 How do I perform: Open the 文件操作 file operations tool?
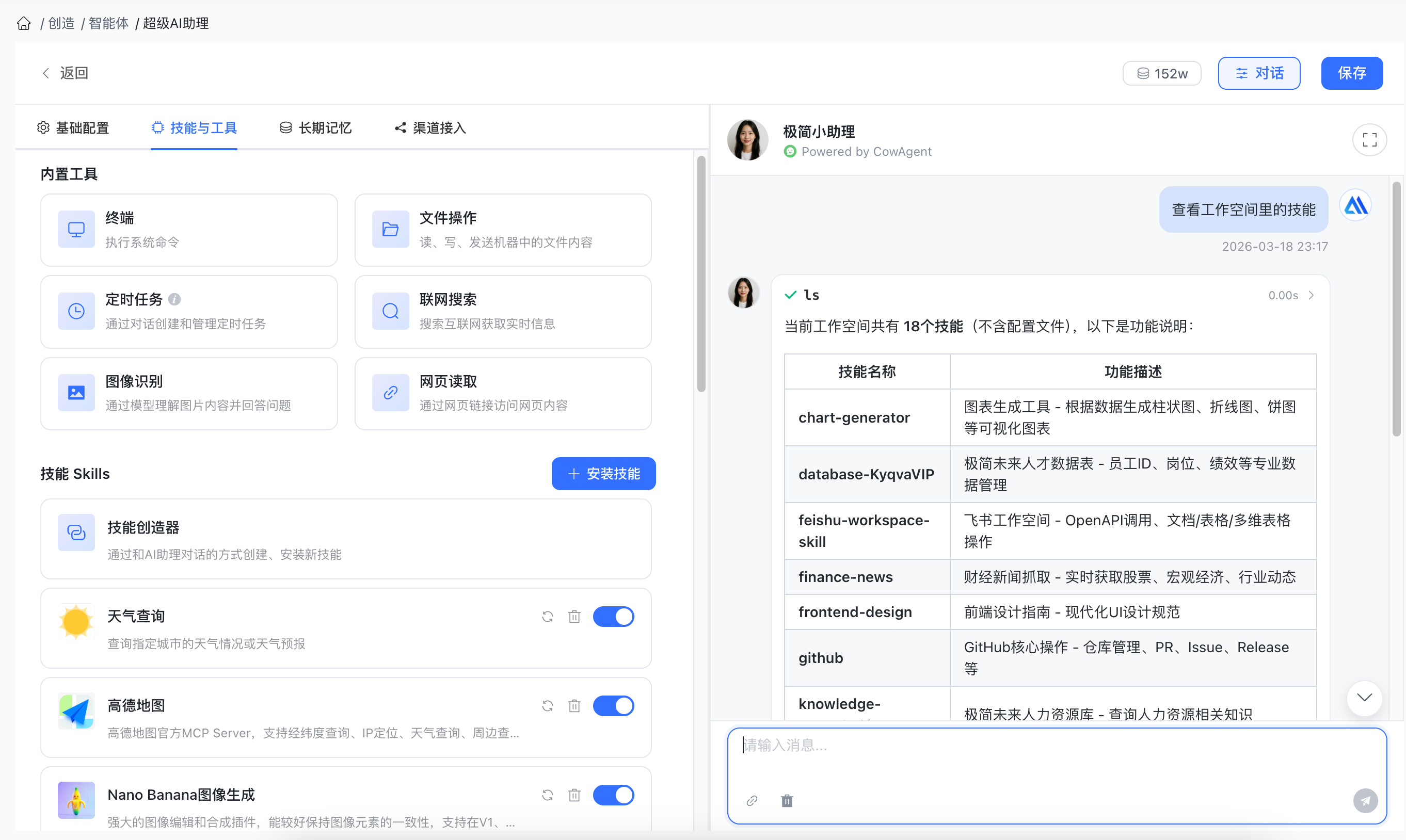coord(503,229)
